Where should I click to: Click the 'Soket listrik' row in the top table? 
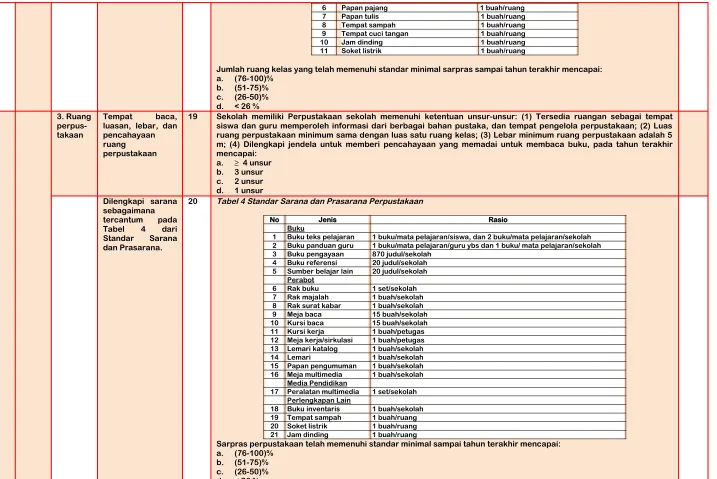pyautogui.click(x=445, y=51)
